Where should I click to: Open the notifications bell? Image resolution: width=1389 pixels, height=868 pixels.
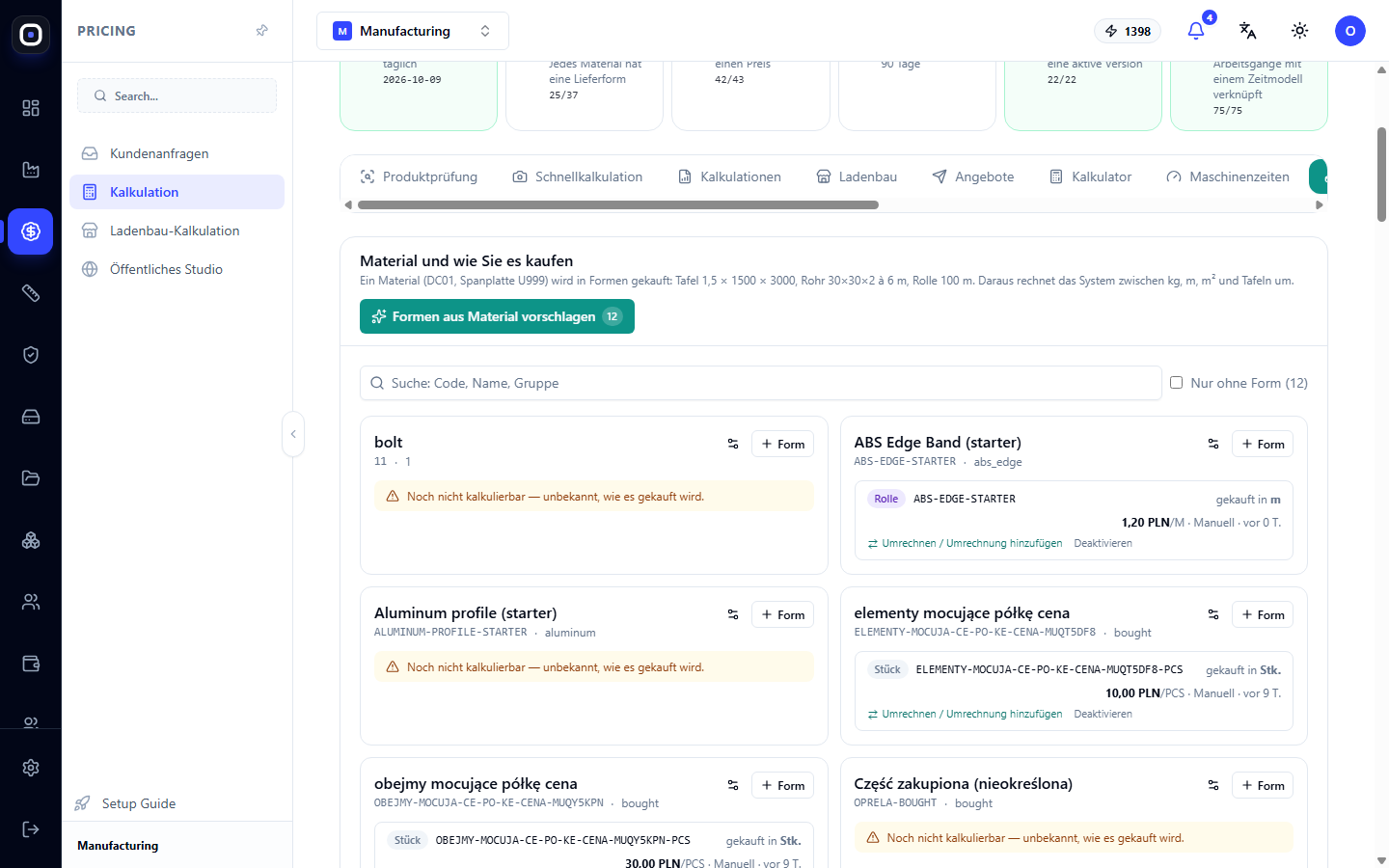pyautogui.click(x=1196, y=31)
